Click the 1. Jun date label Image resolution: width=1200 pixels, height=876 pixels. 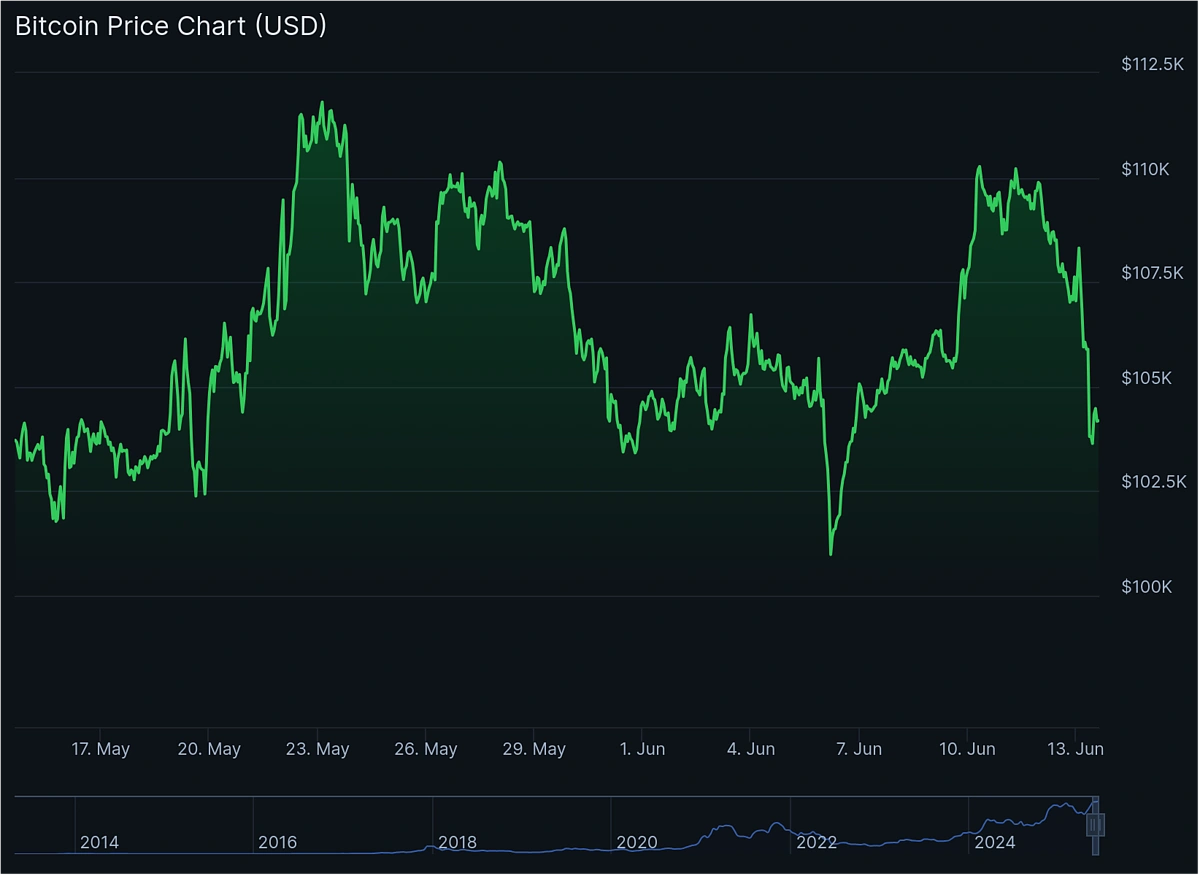point(642,749)
